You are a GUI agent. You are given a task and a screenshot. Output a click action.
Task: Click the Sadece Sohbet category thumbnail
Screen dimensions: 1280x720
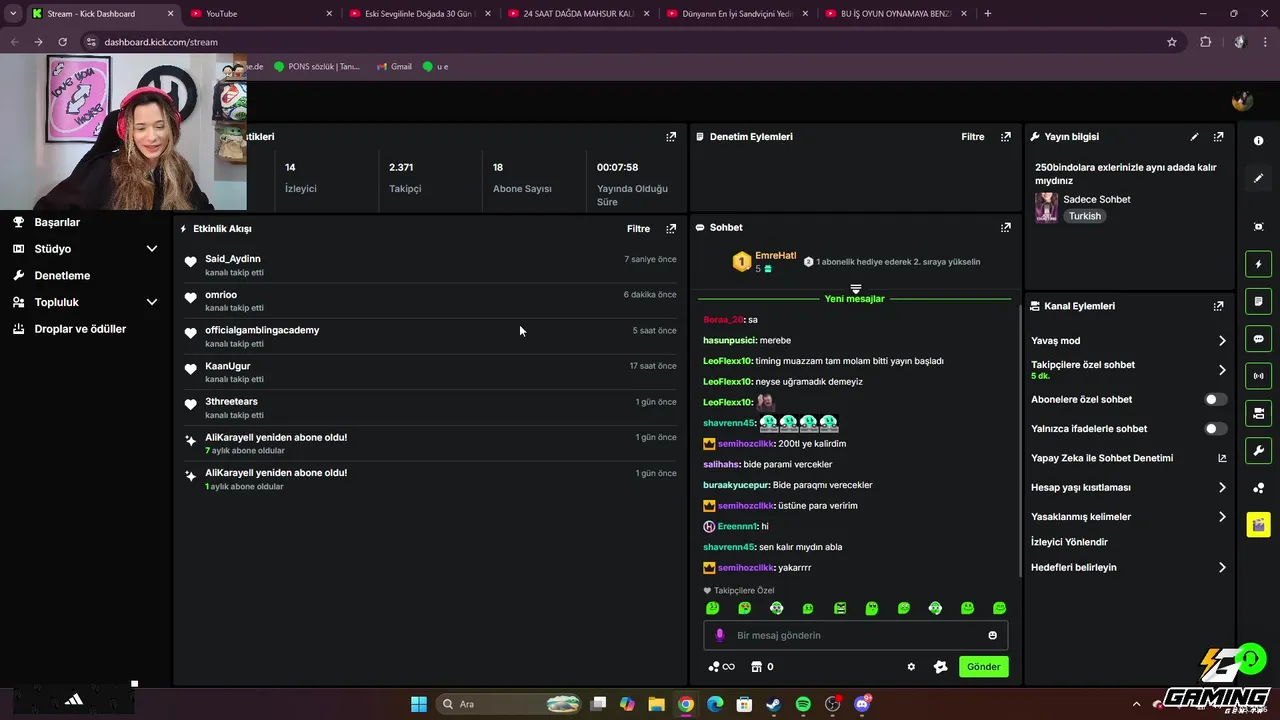click(1047, 207)
